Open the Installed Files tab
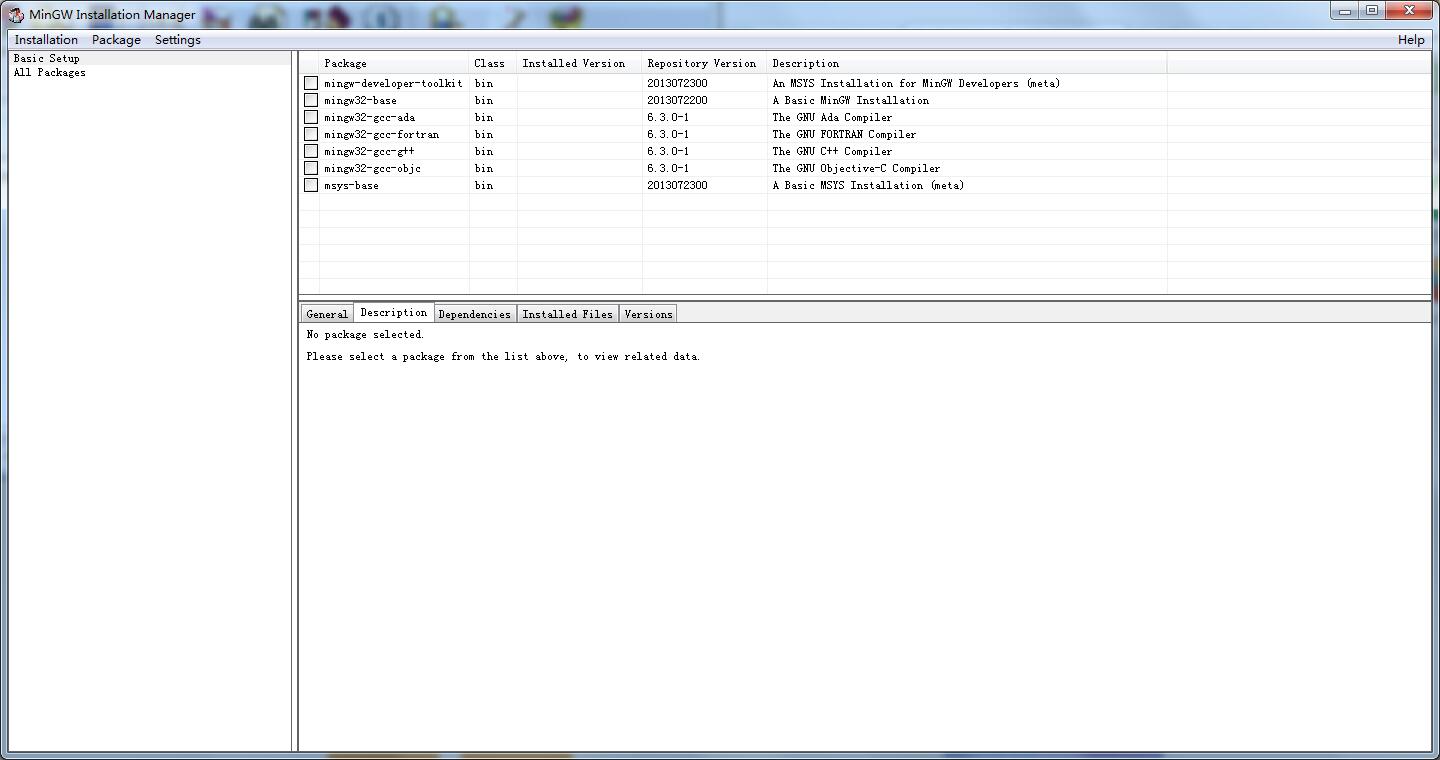The image size is (1440, 760). [x=567, y=314]
